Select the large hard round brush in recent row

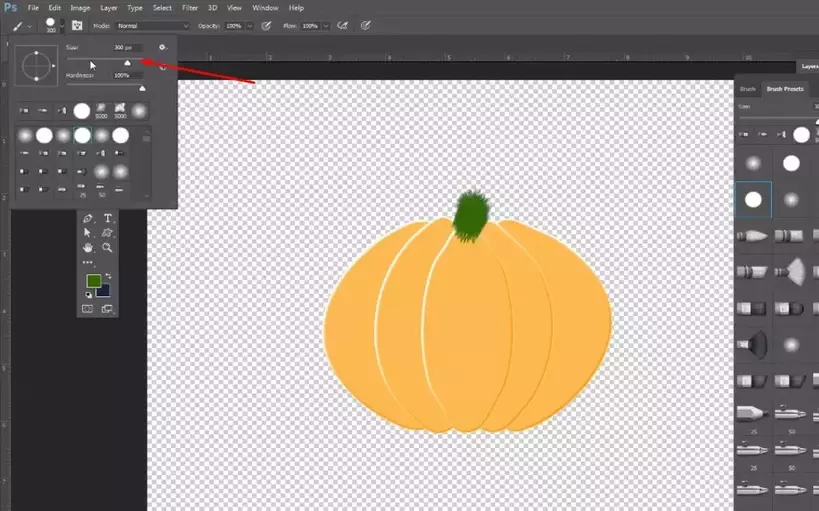(x=81, y=111)
